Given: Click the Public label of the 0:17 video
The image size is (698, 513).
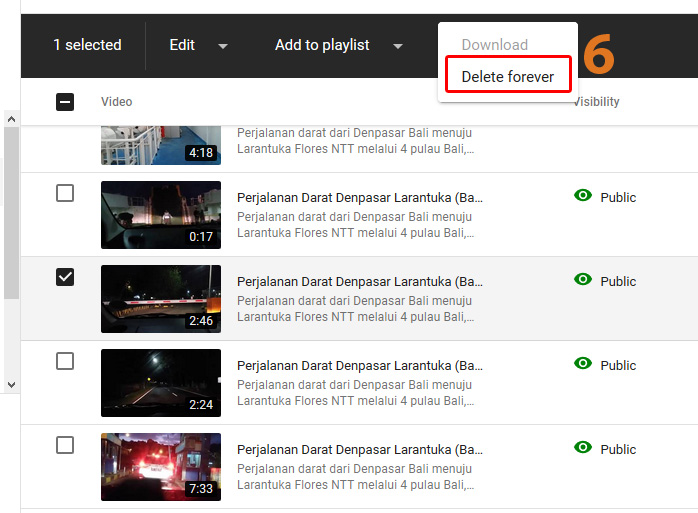Looking at the screenshot, I should click(x=618, y=197).
